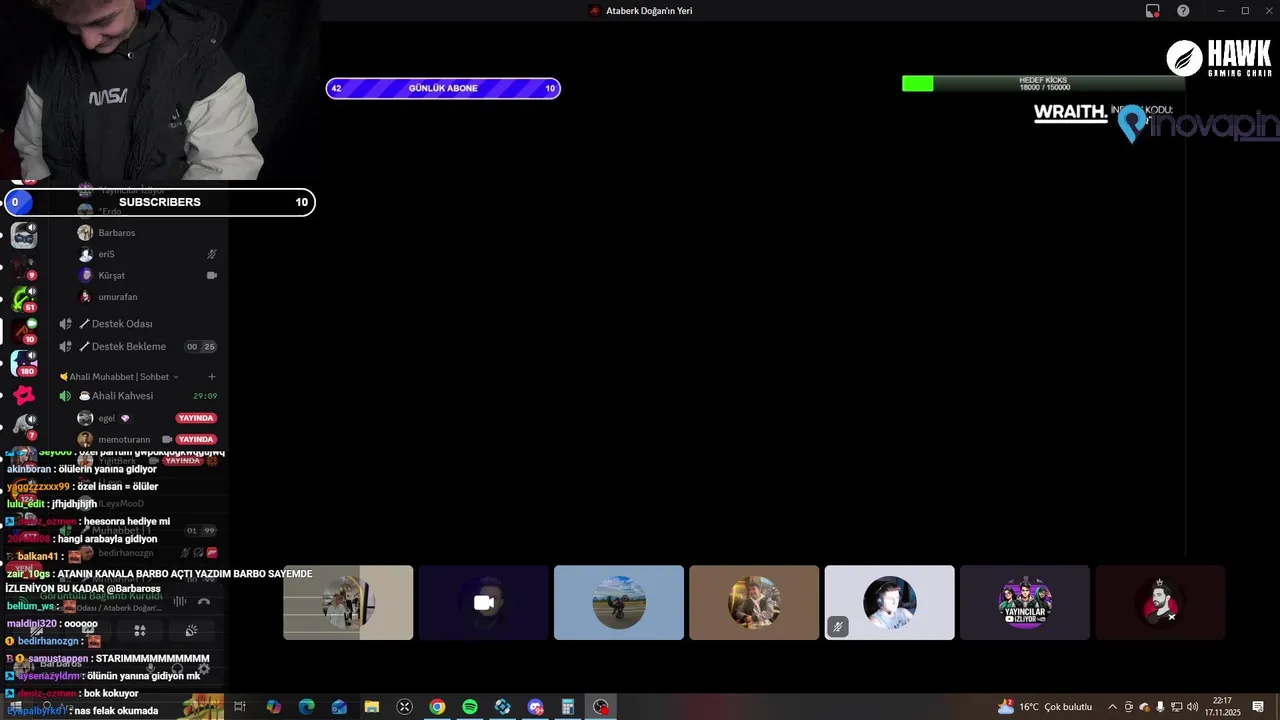
Task: Add a channel with the plus icon
Action: click(212, 377)
